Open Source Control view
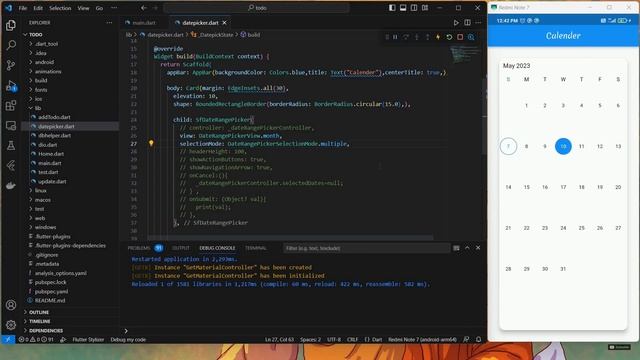The height and width of the screenshot is (360, 640). (11, 65)
